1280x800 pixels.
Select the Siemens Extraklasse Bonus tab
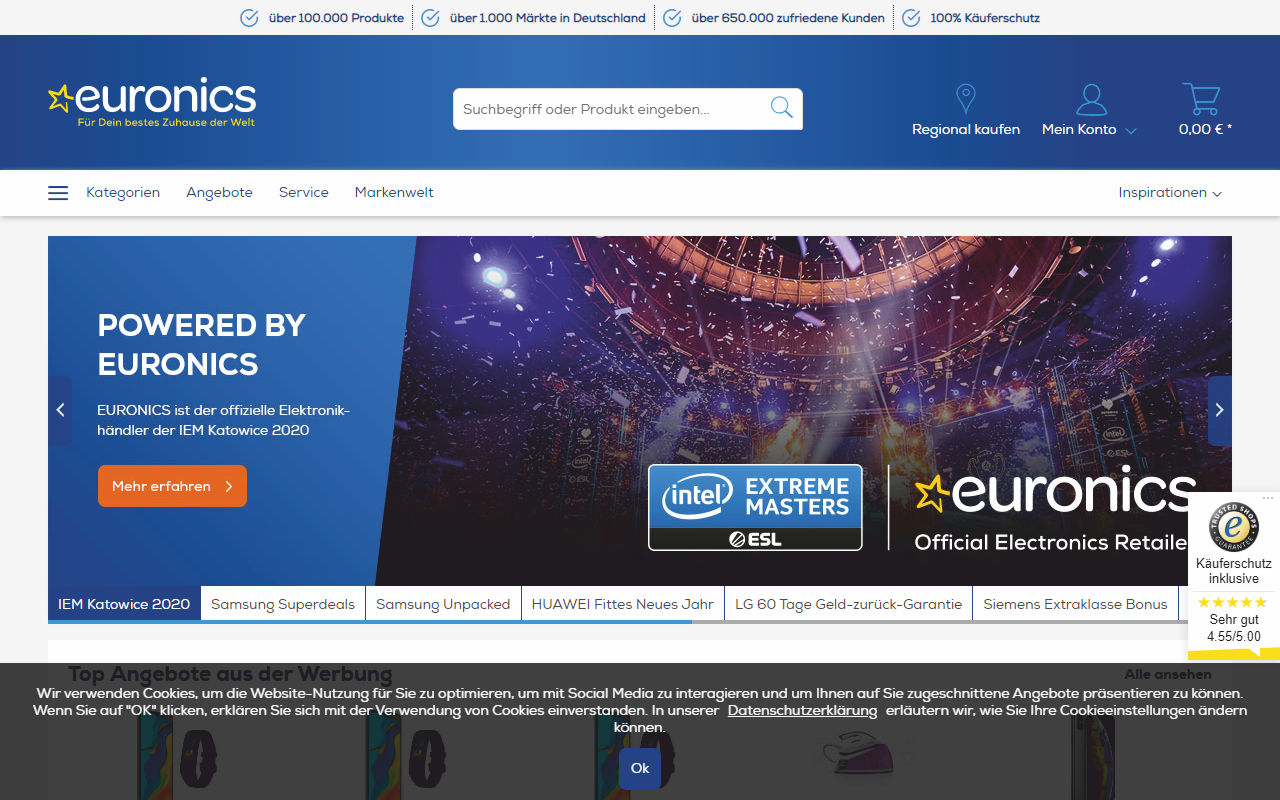(x=1075, y=604)
